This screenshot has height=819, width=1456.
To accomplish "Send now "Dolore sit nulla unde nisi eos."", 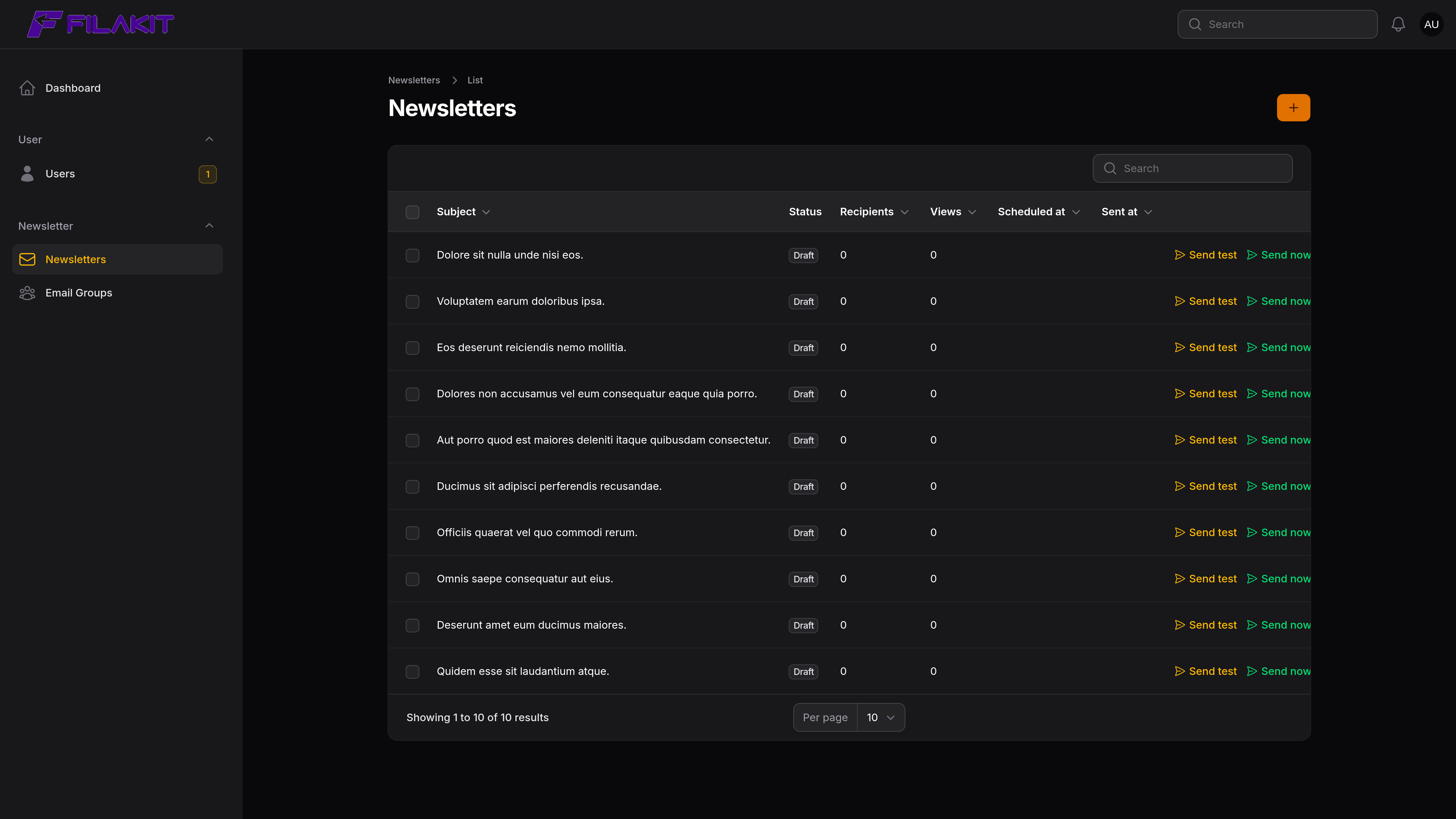I will pyautogui.click(x=1279, y=255).
